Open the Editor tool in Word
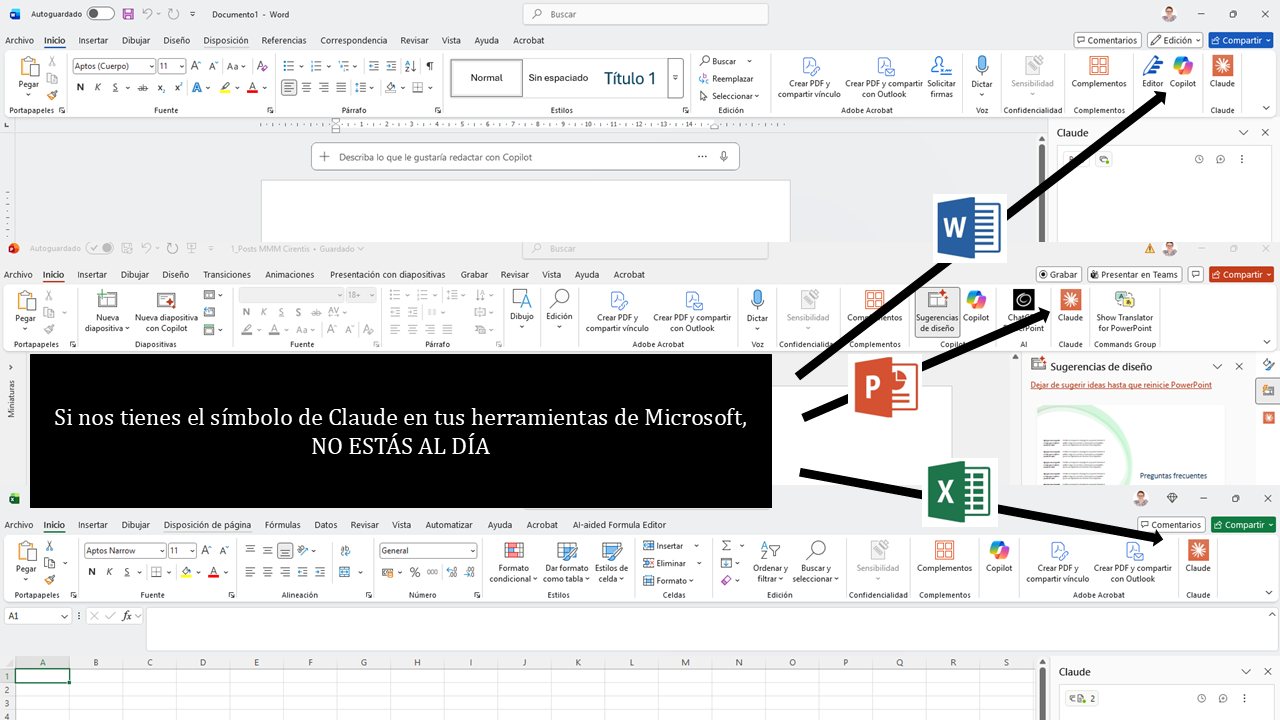Image resolution: width=1280 pixels, height=720 pixels. [x=1152, y=72]
